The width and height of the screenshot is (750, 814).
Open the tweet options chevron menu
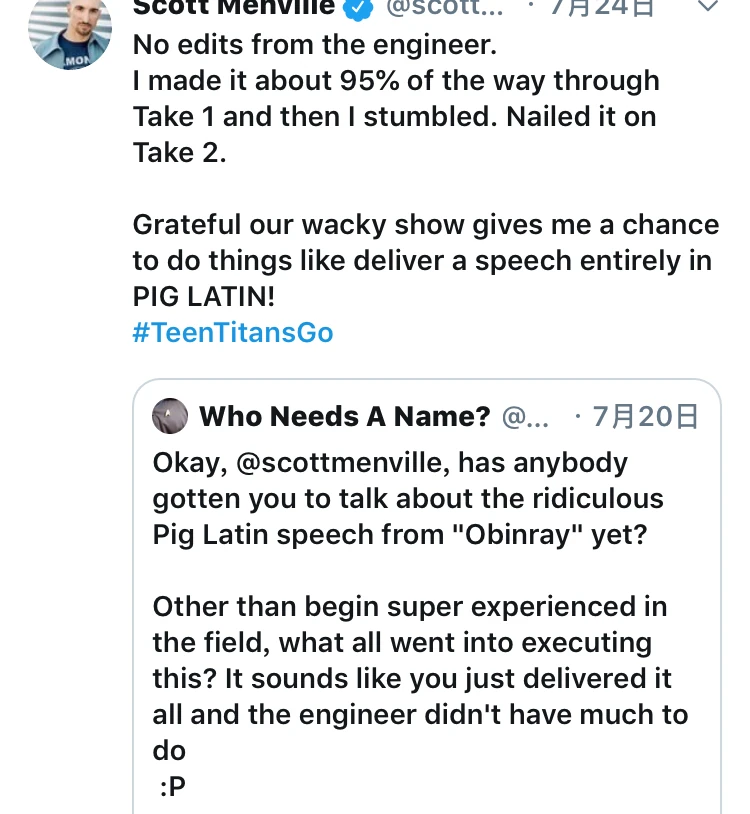click(706, 8)
